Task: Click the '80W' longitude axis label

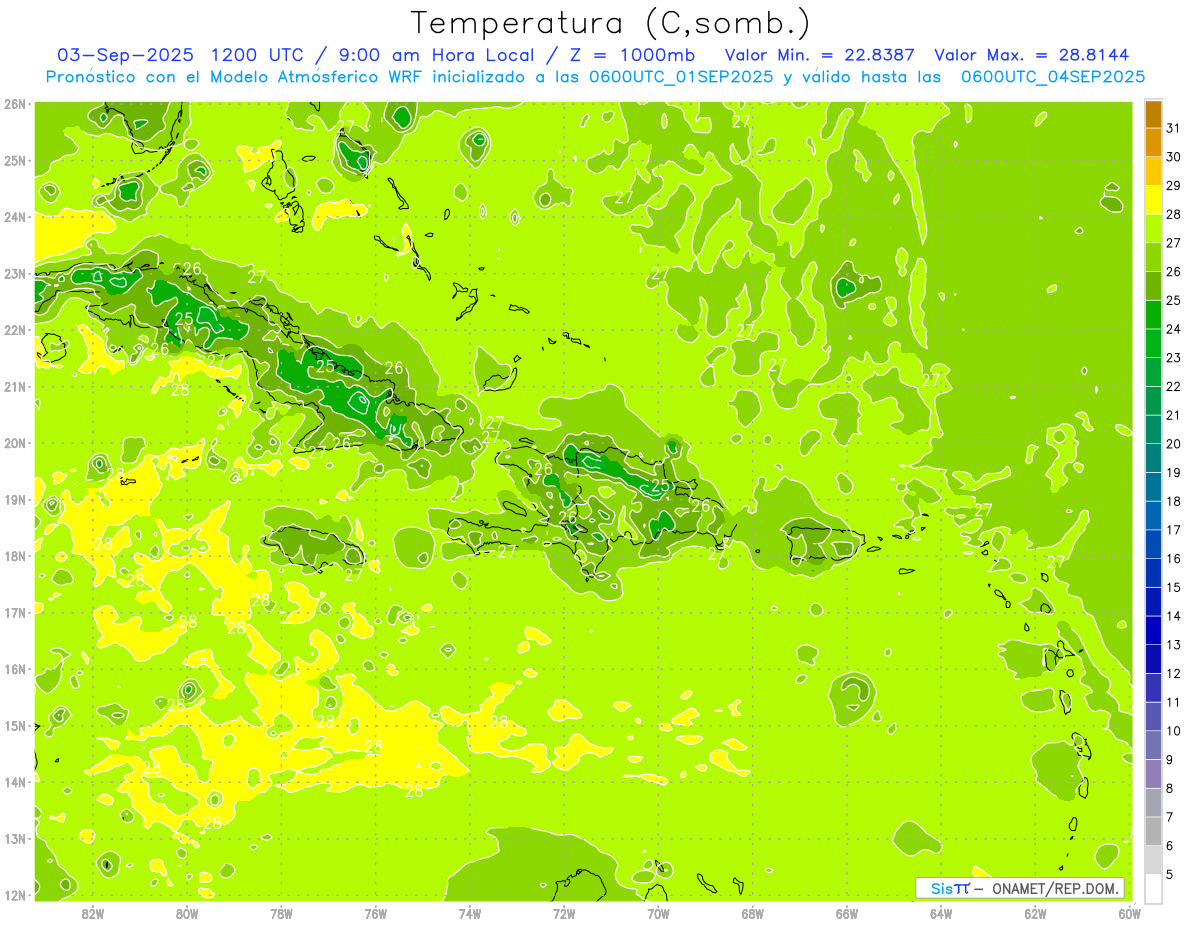Action: coord(187,913)
